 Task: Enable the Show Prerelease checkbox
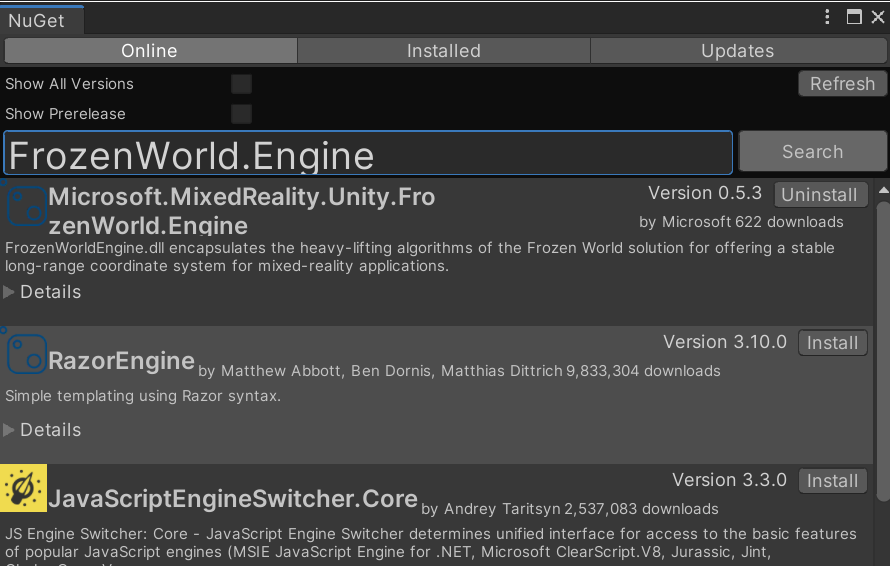[x=241, y=114]
